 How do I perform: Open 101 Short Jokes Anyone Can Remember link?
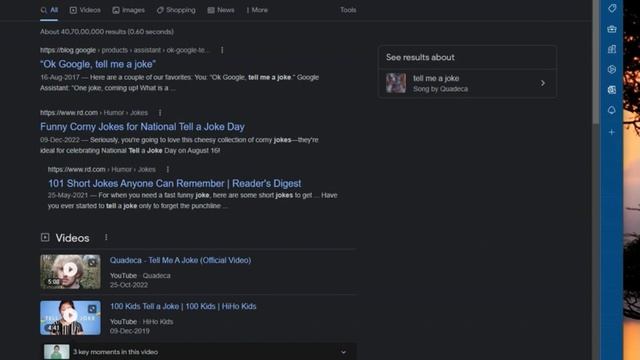(175, 183)
